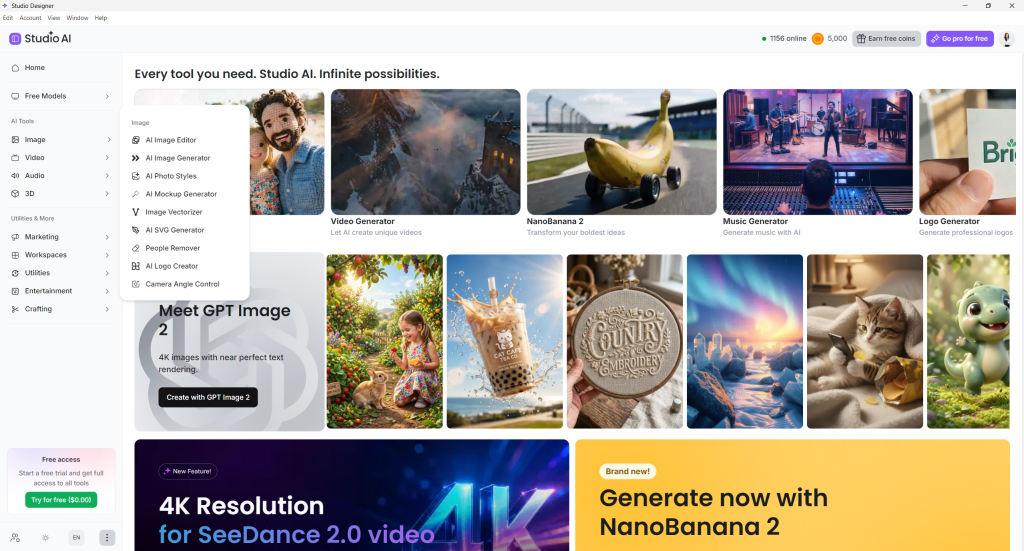
Task: Open the user profile avatar
Action: [x=1007, y=39]
